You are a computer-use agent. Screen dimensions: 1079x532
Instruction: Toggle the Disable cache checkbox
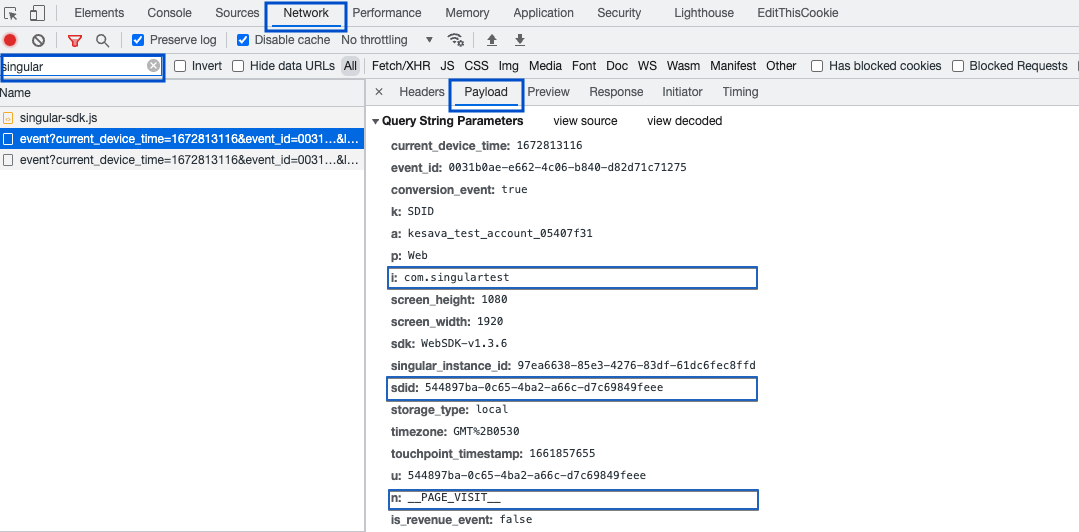pyautogui.click(x=243, y=40)
